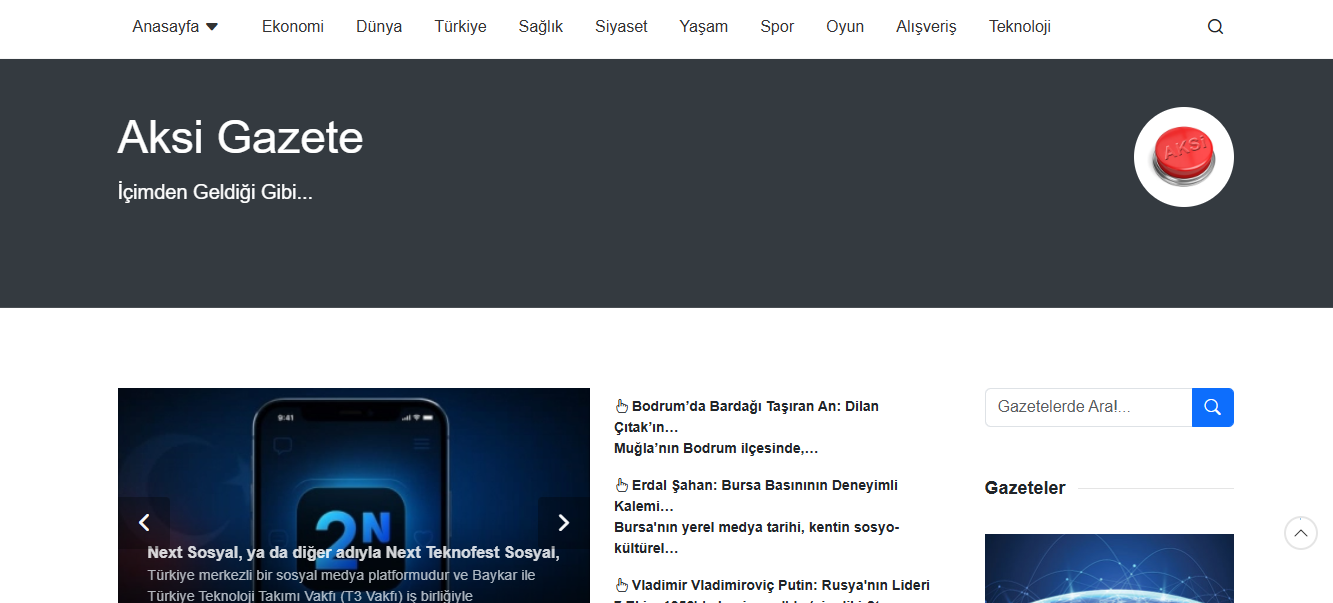The image size is (1333, 603).
Task: Click the scroll-to-top arrow button
Action: 1300,533
